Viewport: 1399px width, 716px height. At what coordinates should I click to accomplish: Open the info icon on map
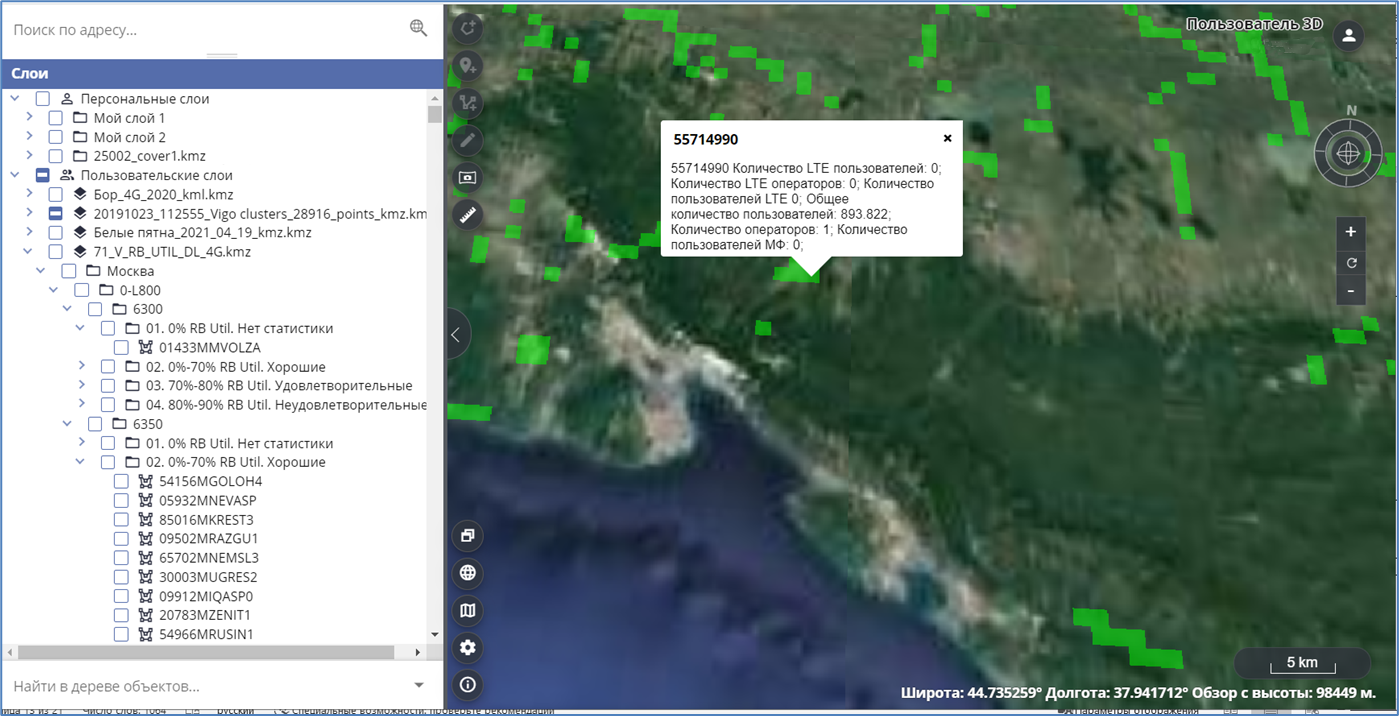pyautogui.click(x=467, y=685)
